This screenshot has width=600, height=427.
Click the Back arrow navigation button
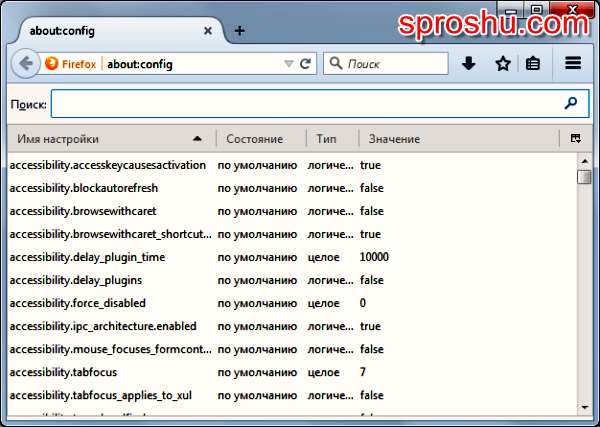click(24, 63)
